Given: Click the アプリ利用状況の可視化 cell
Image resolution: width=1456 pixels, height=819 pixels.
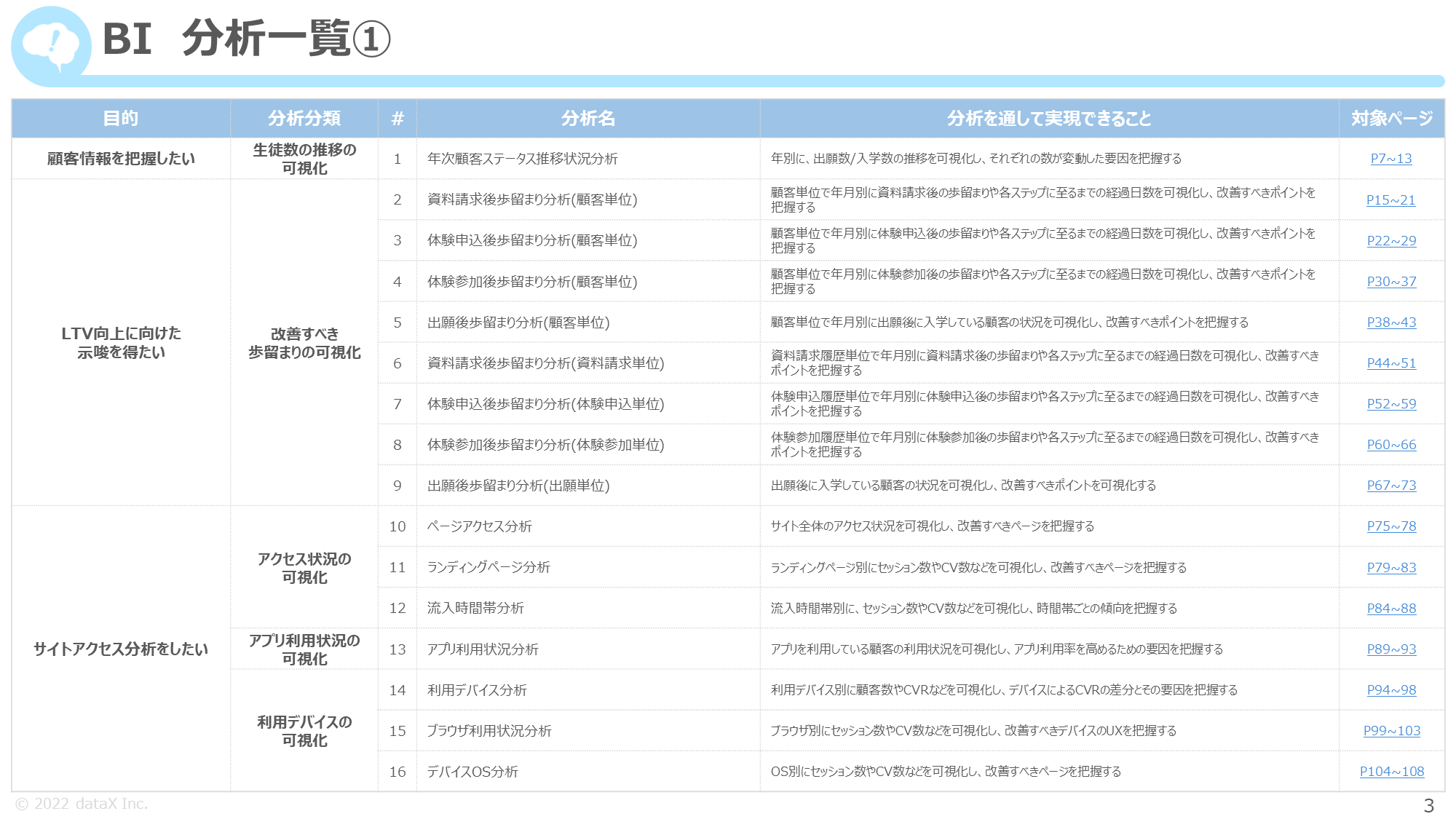Looking at the screenshot, I should click(x=304, y=649).
